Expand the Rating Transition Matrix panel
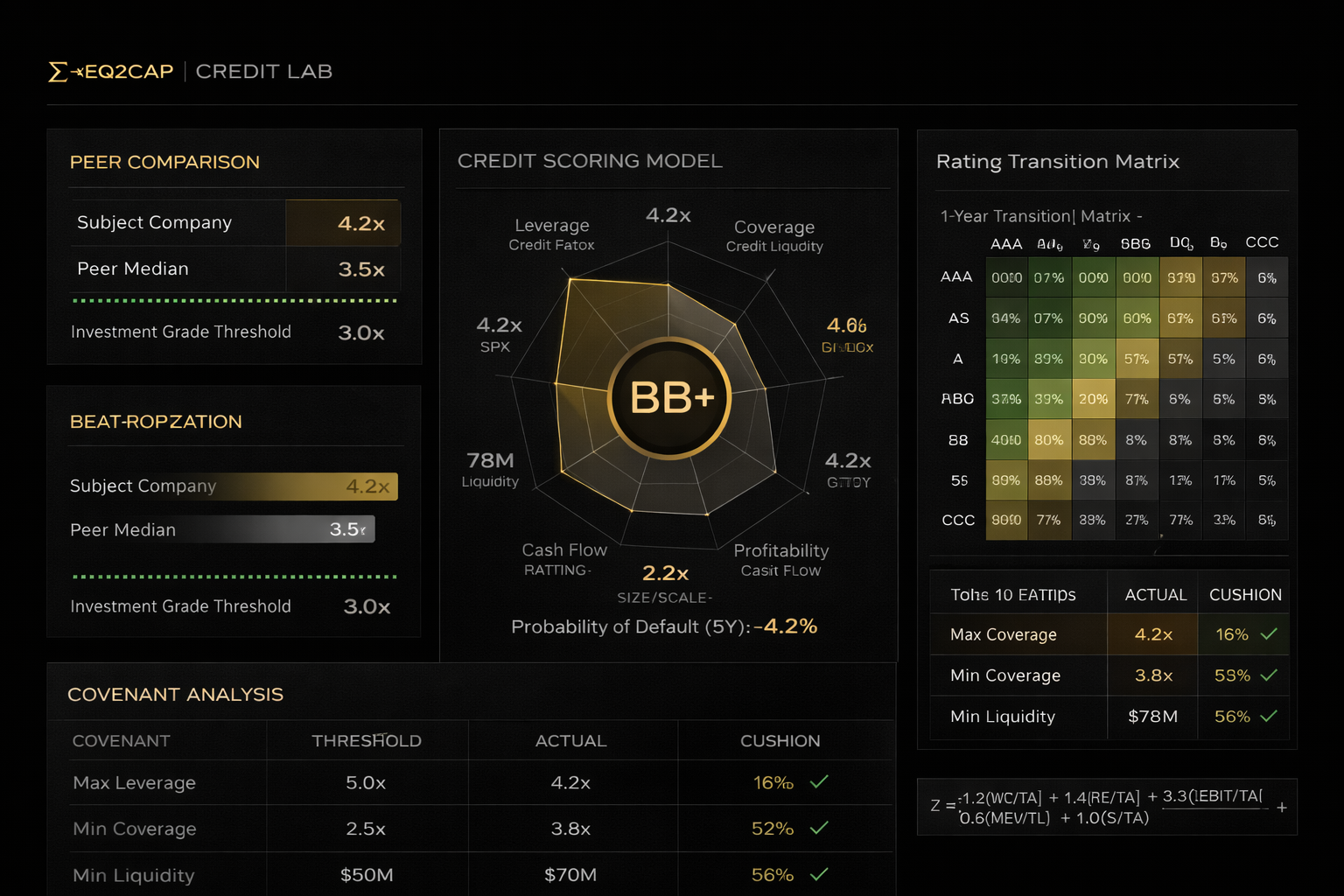 click(1058, 162)
